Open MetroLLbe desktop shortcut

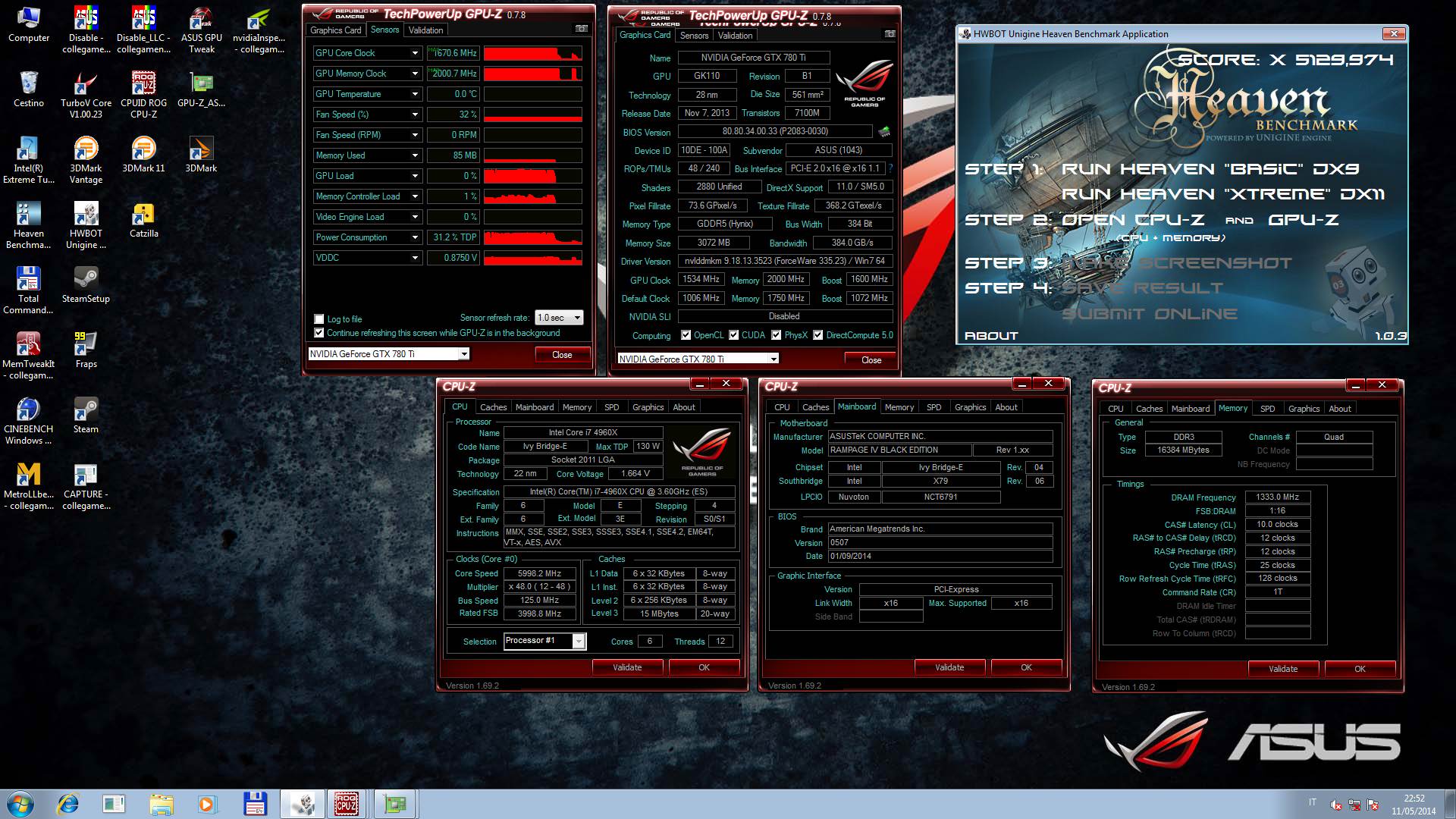pyautogui.click(x=29, y=487)
